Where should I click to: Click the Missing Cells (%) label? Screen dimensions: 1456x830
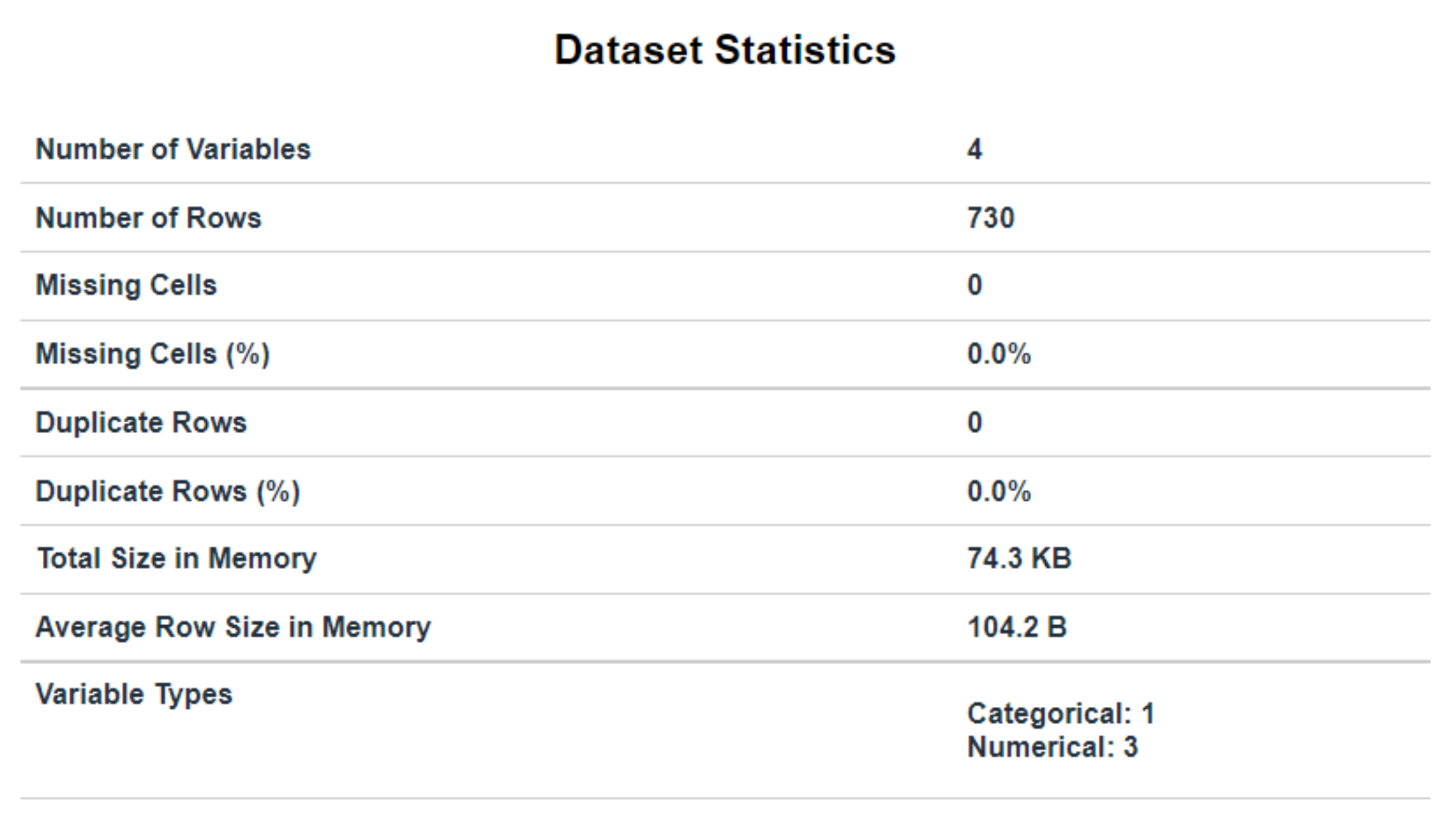tap(153, 354)
